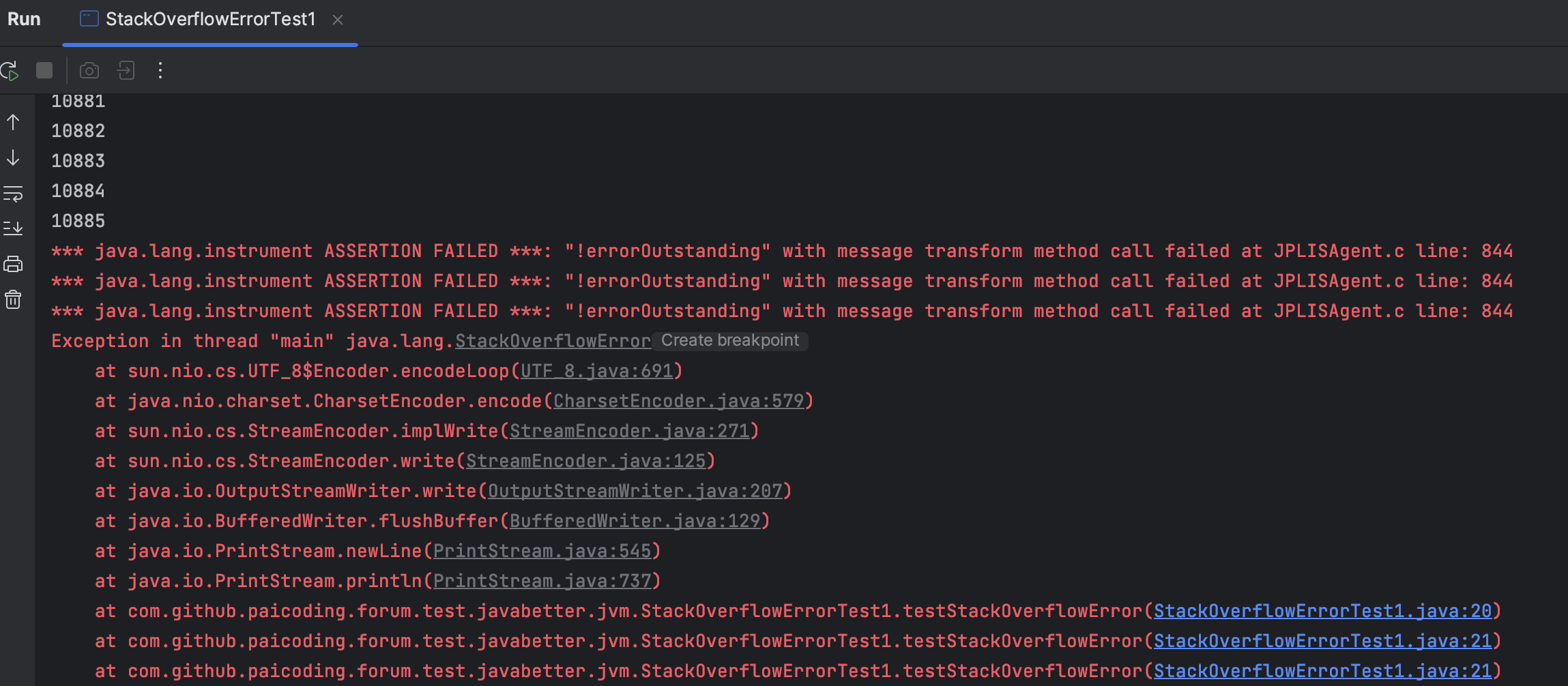The height and width of the screenshot is (686, 1568).
Task: Stop the running process
Action: [x=44, y=70]
